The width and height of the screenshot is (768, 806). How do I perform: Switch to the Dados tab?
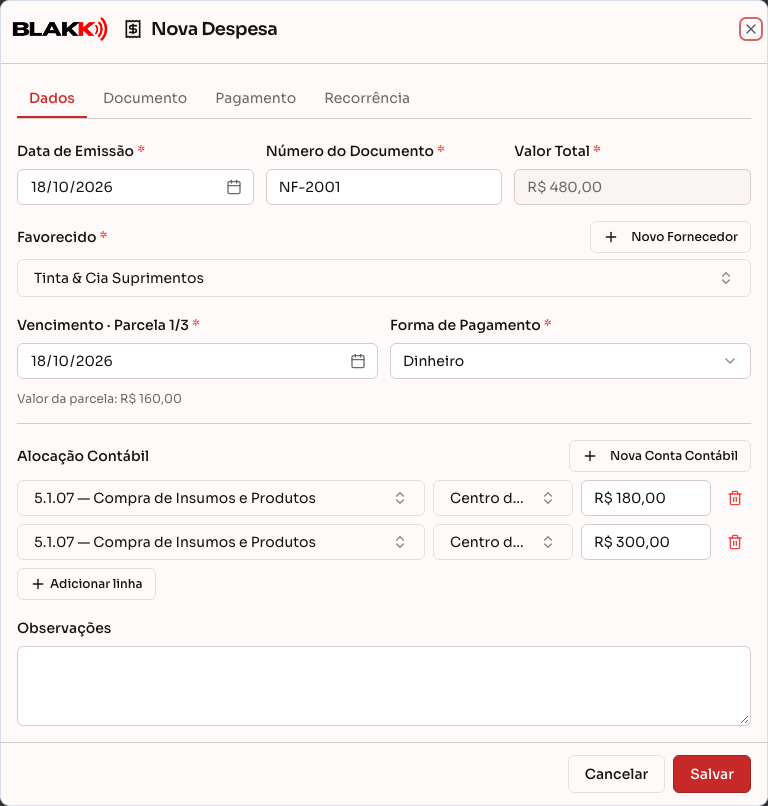pos(52,98)
